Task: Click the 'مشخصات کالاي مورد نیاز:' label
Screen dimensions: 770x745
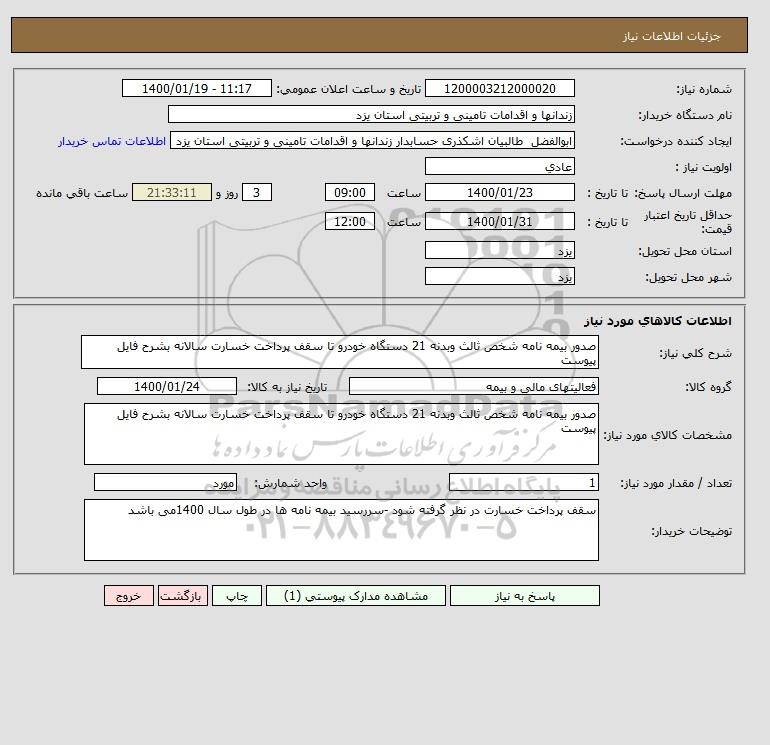Action: [x=667, y=435]
